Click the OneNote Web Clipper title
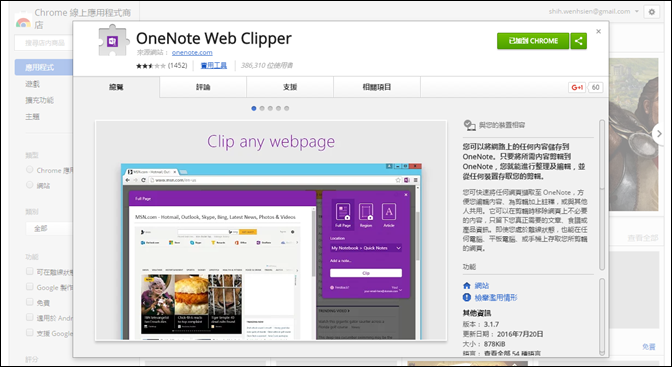 [x=213, y=39]
